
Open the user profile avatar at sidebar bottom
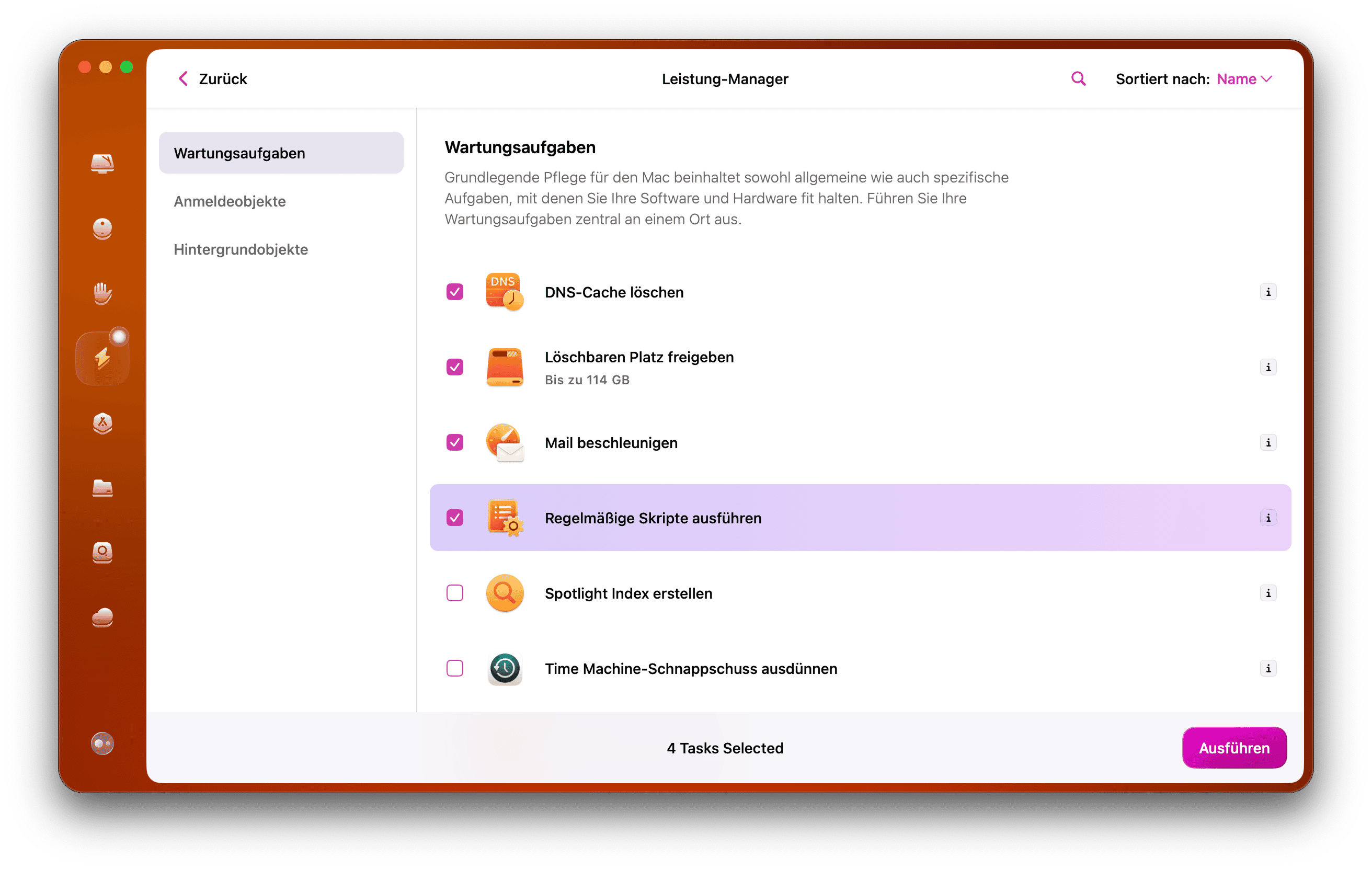101,743
